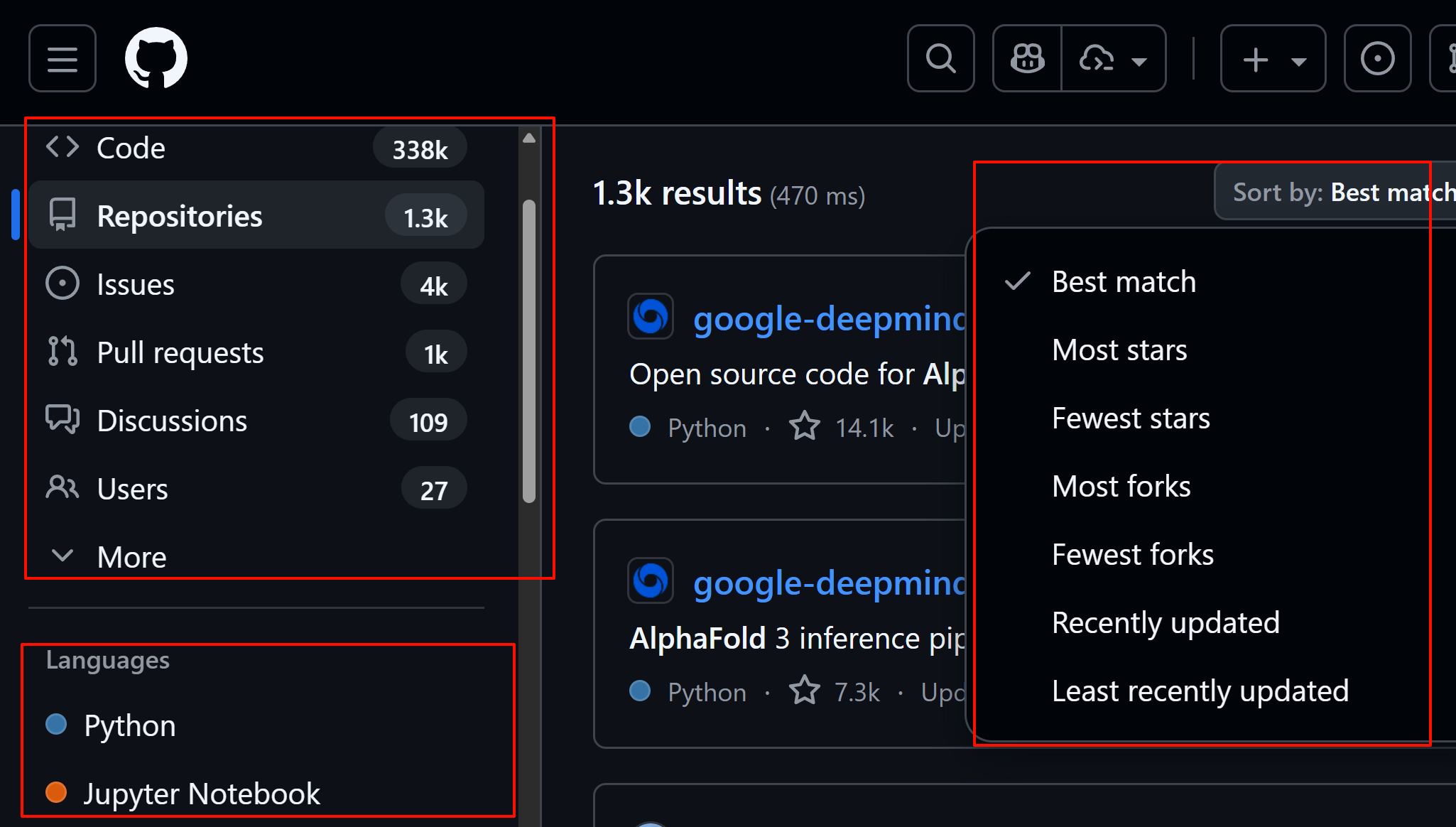This screenshot has width=1456, height=827.
Task: Open the hamburger navigation menu
Action: coord(63,59)
